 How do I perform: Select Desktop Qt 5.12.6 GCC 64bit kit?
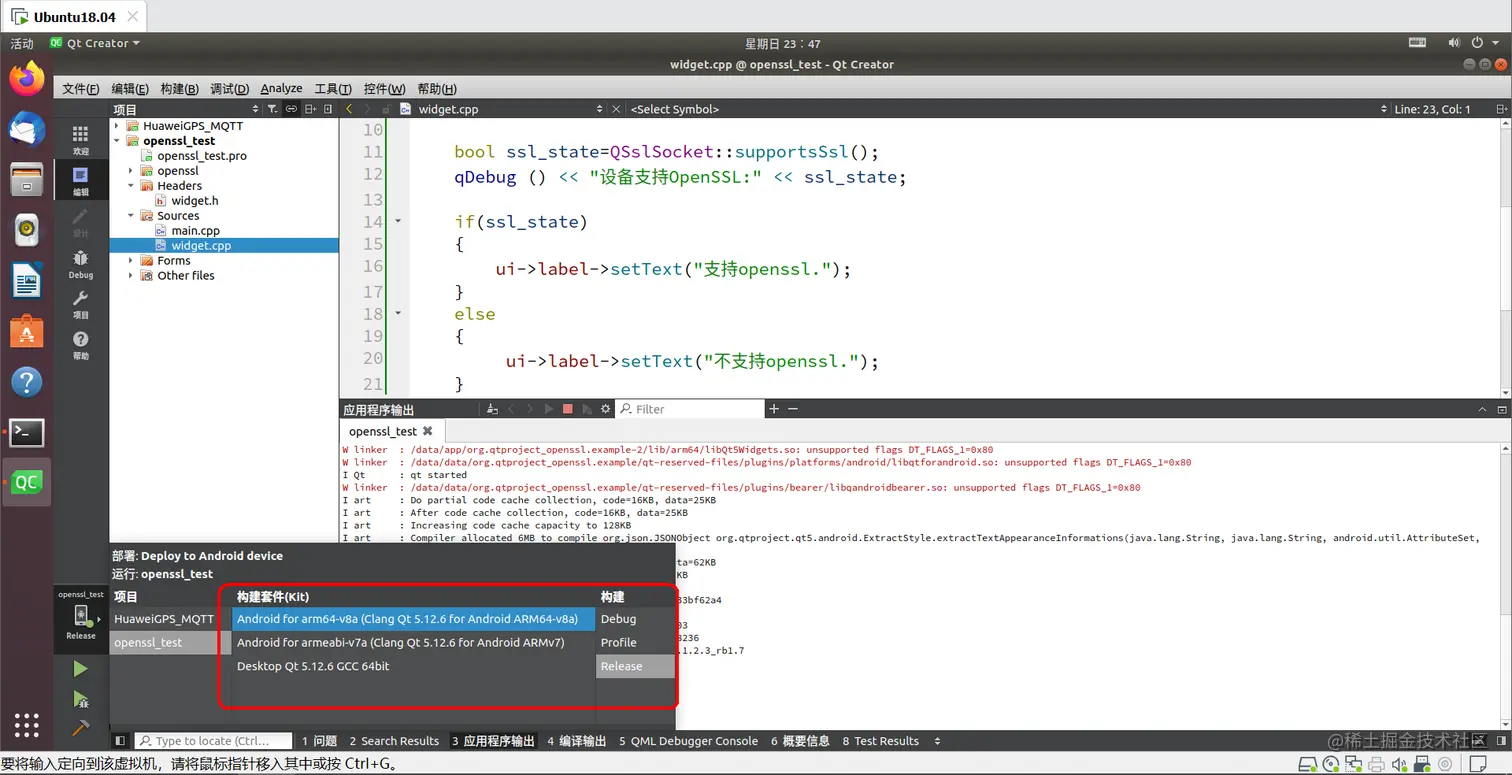413,666
